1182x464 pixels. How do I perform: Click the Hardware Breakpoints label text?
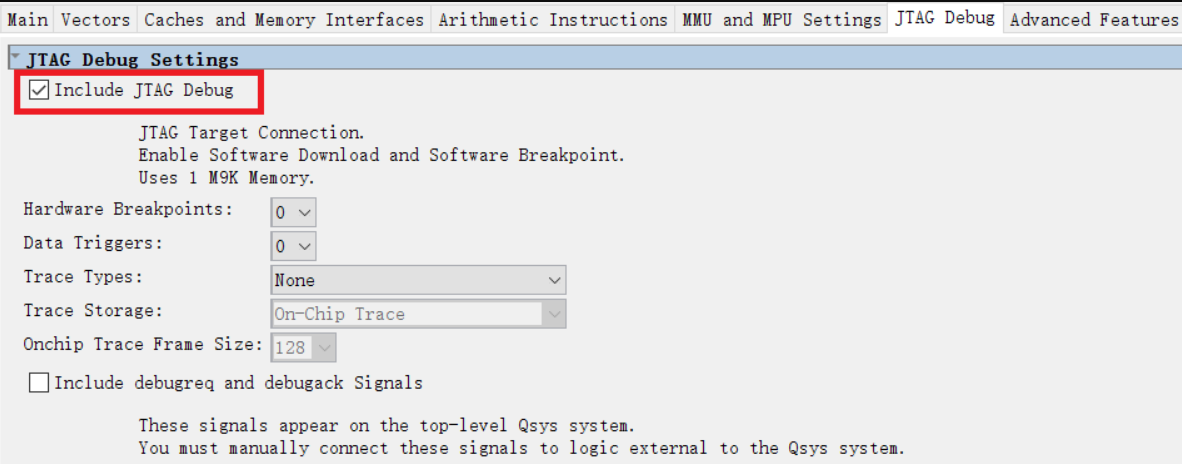(128, 210)
